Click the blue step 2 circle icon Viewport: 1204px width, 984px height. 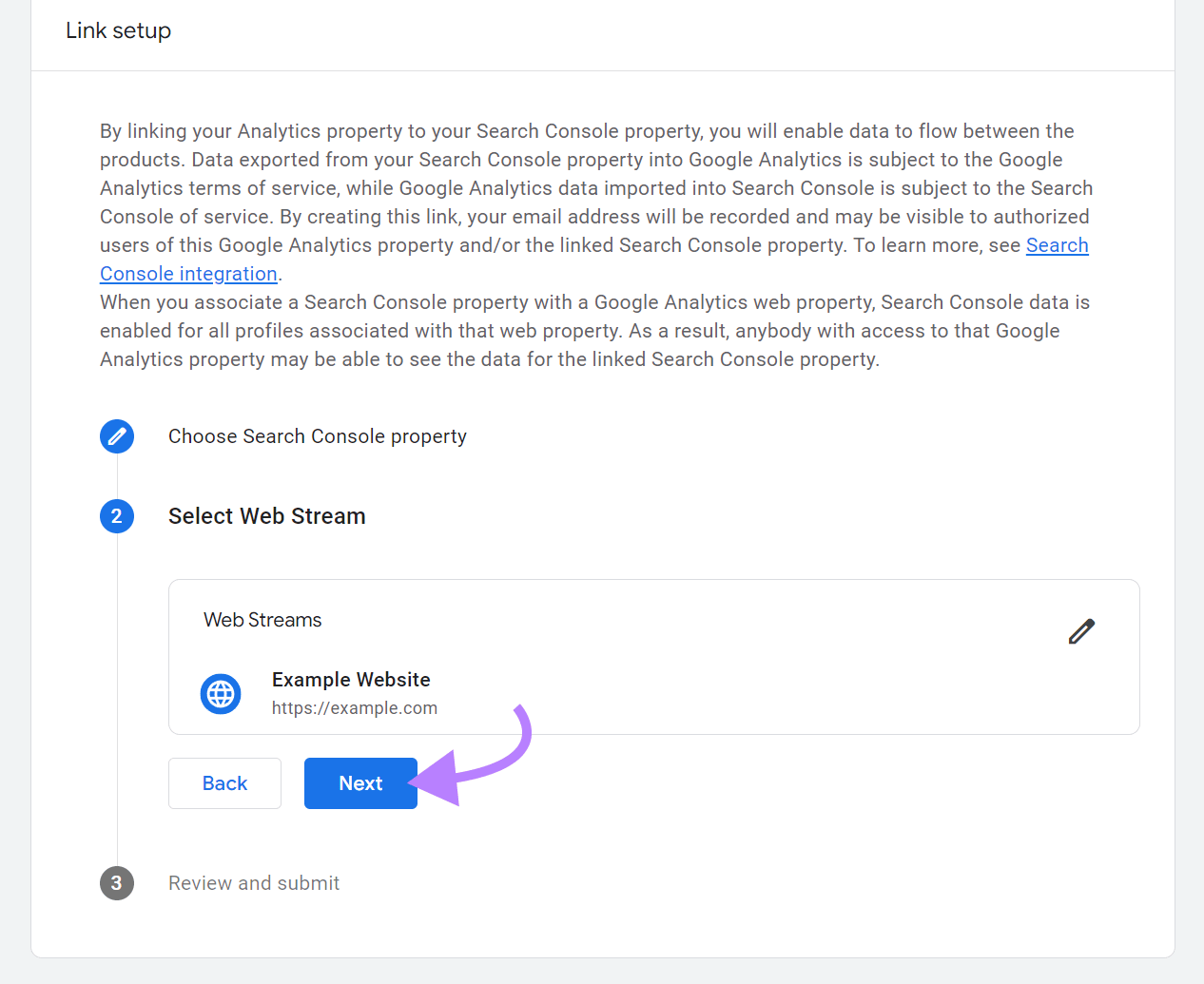pos(117,516)
